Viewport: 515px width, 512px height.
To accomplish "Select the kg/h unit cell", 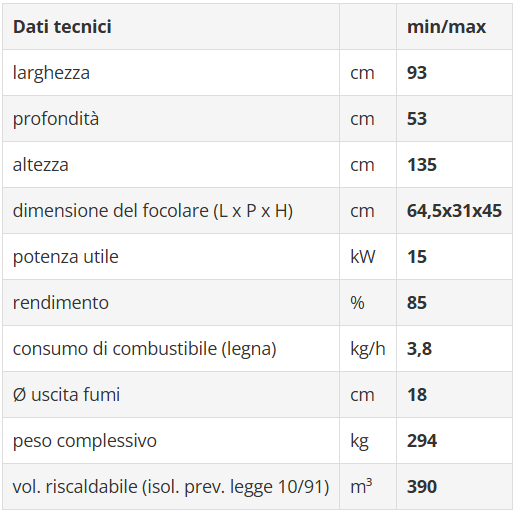I will point(368,349).
